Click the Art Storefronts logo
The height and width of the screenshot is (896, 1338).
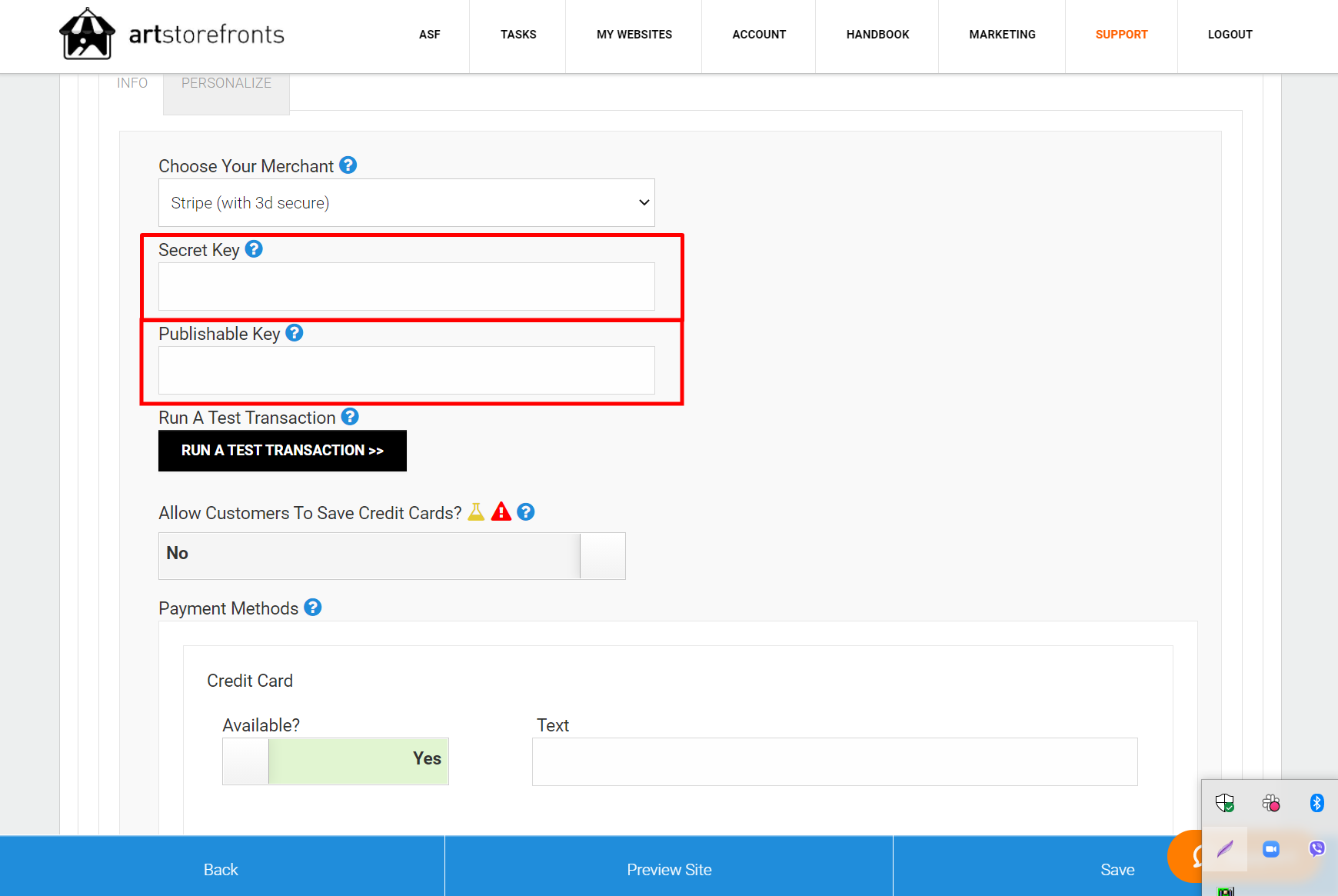pyautogui.click(x=171, y=35)
